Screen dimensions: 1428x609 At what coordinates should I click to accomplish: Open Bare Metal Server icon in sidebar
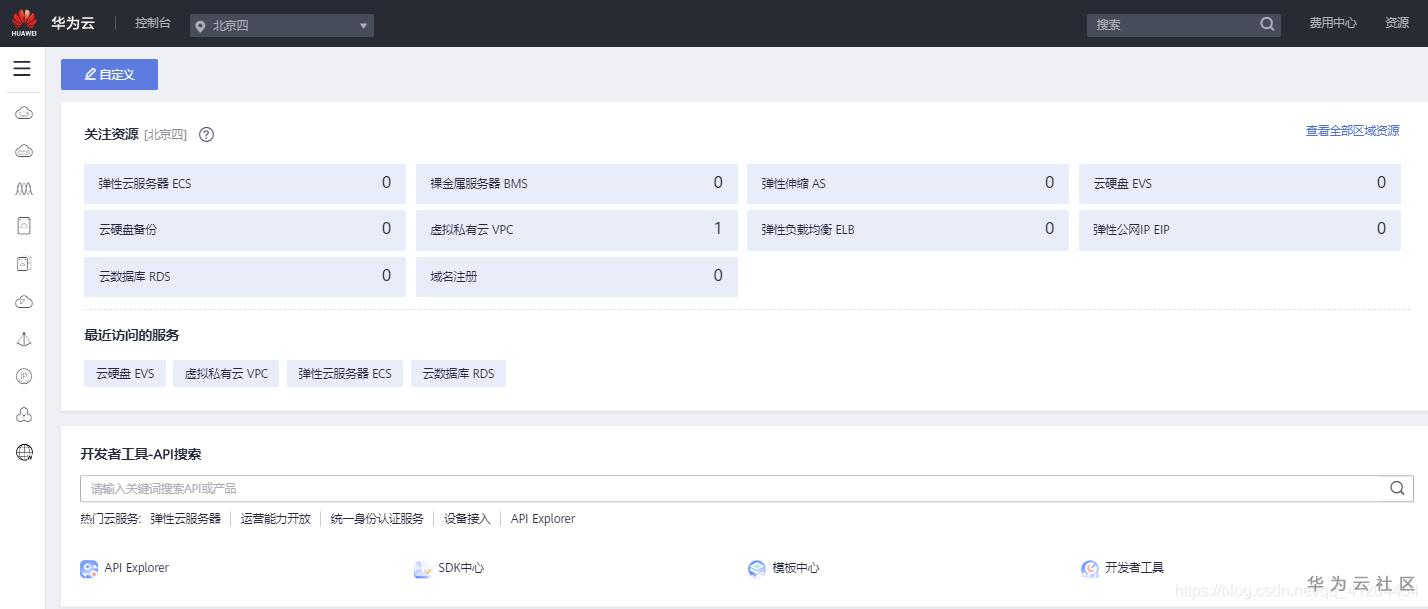point(24,151)
